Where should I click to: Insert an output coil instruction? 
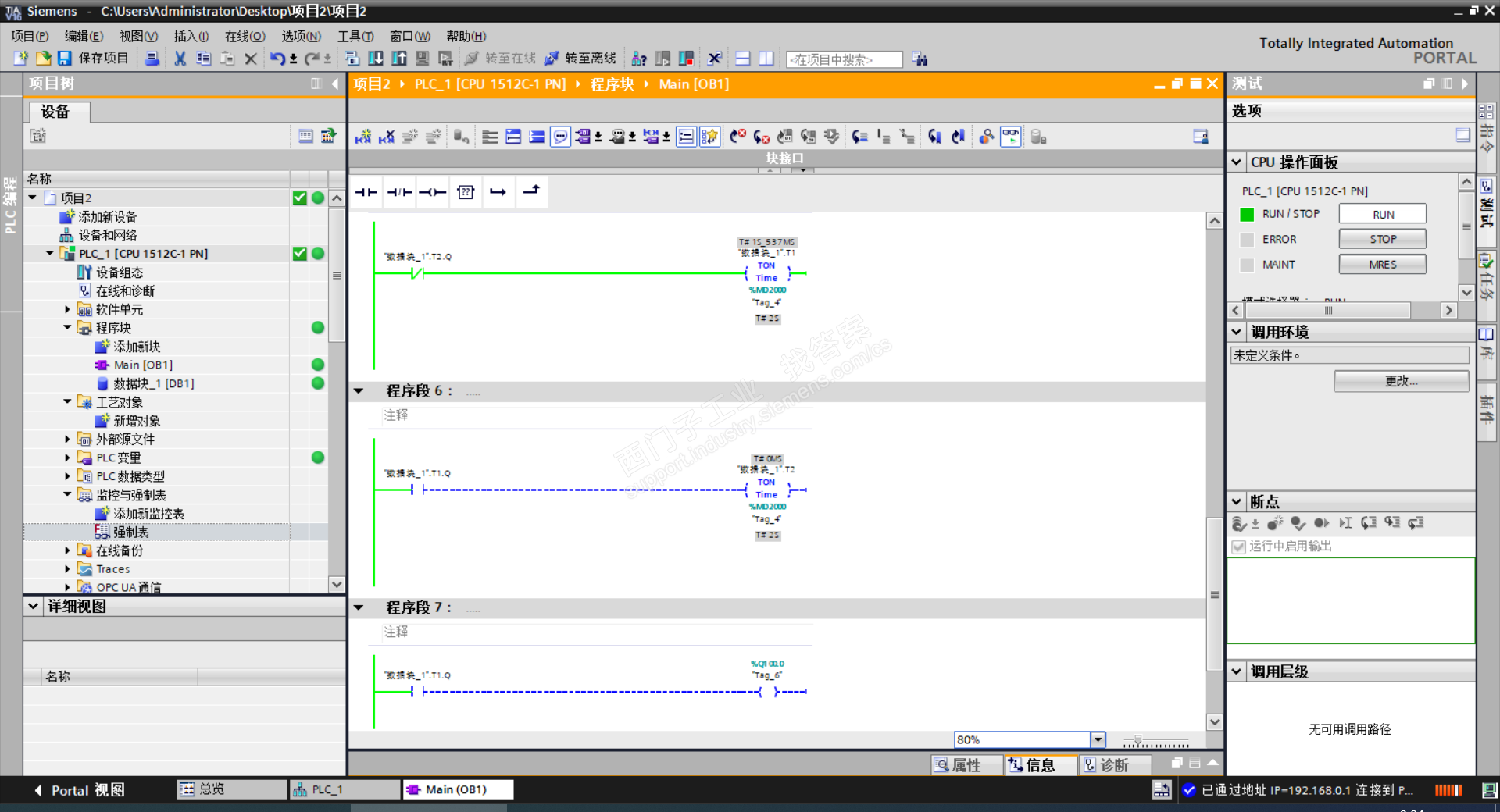click(x=433, y=192)
